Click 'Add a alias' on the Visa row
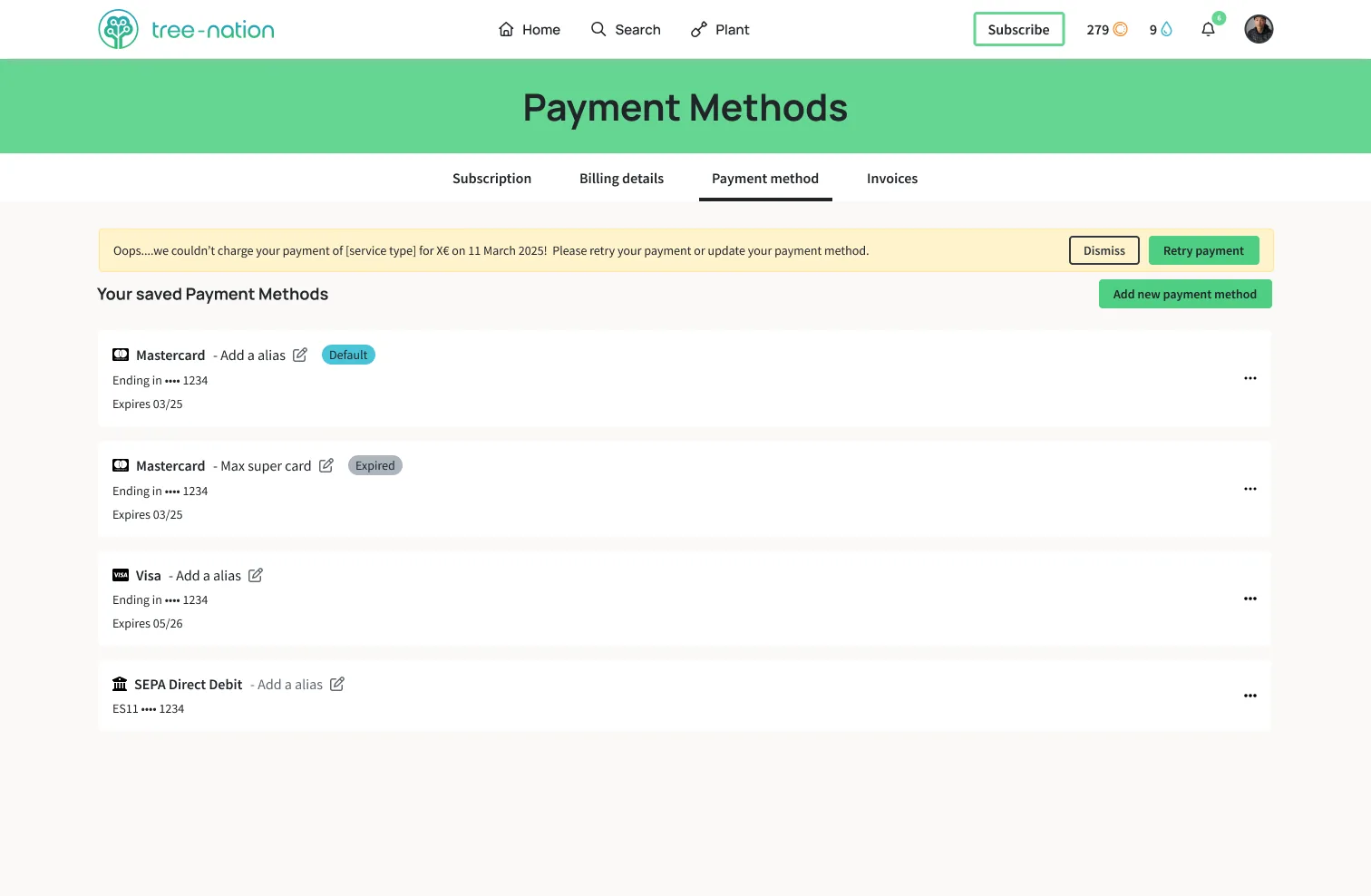The image size is (1371, 896). click(209, 576)
